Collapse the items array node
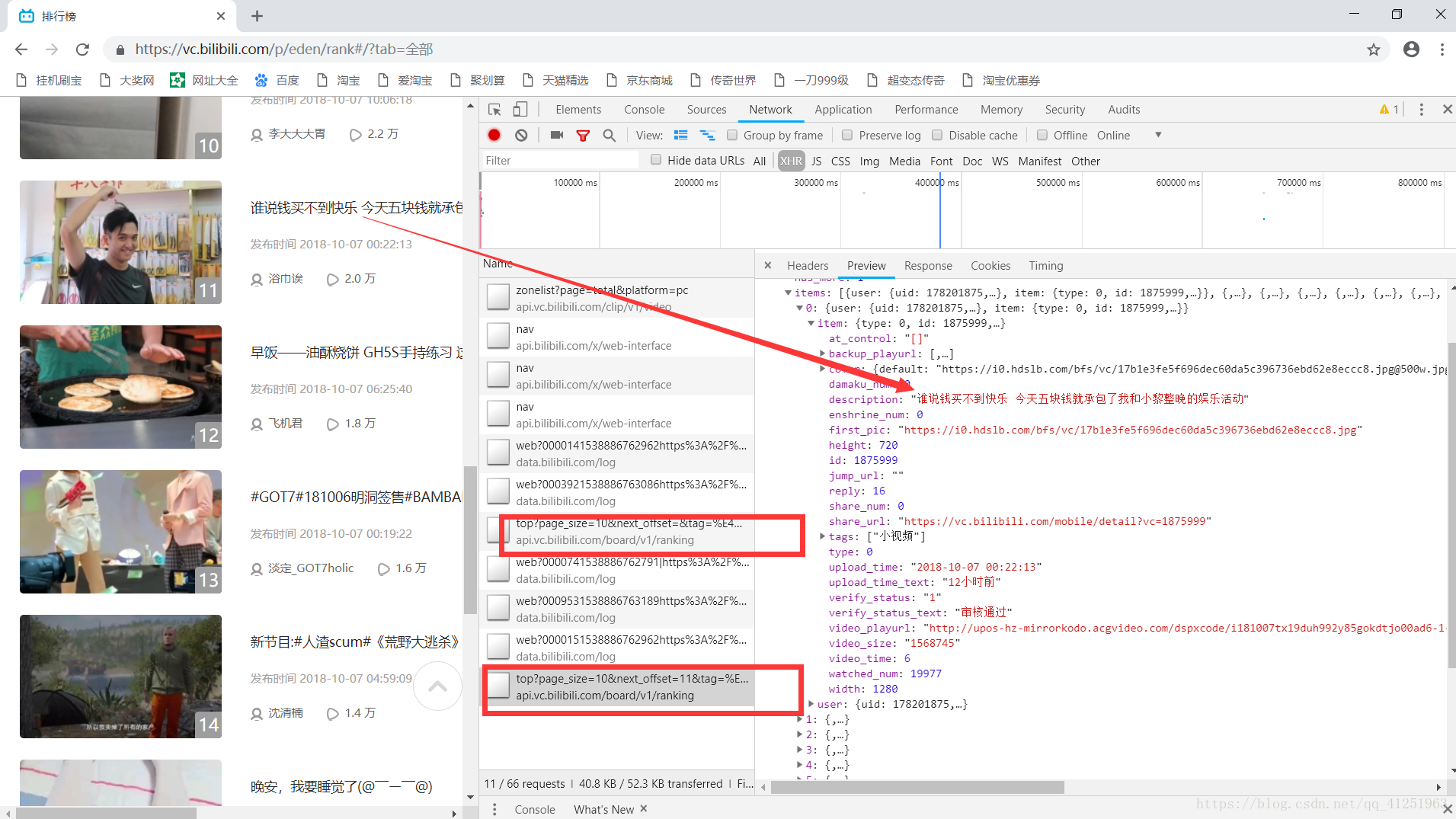Image resolution: width=1456 pixels, height=819 pixels. [x=788, y=293]
